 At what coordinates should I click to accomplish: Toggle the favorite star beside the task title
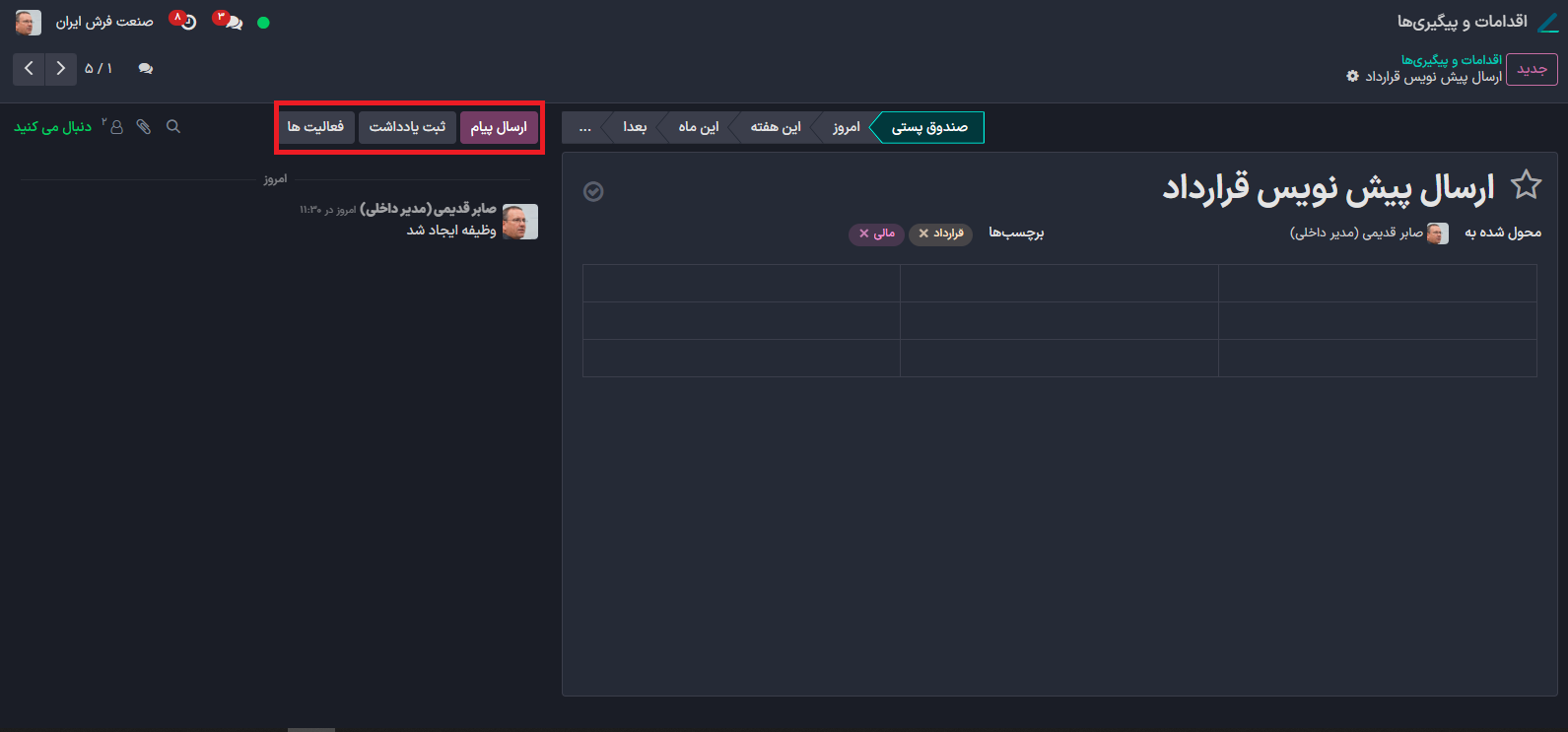[x=1526, y=185]
